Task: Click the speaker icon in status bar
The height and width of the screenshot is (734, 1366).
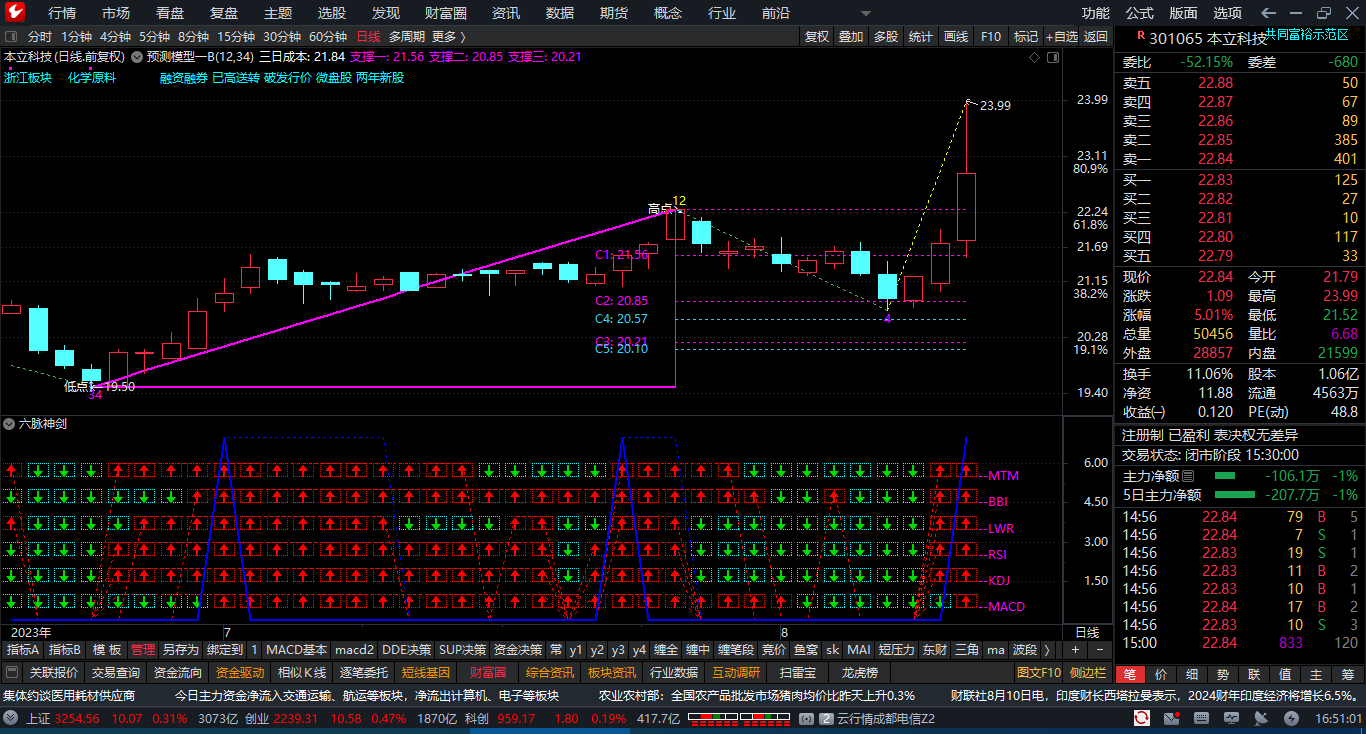Action: coord(805,718)
